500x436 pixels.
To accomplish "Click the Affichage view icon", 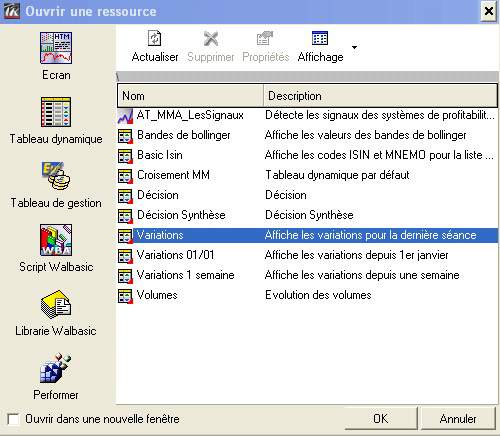I will 320,38.
